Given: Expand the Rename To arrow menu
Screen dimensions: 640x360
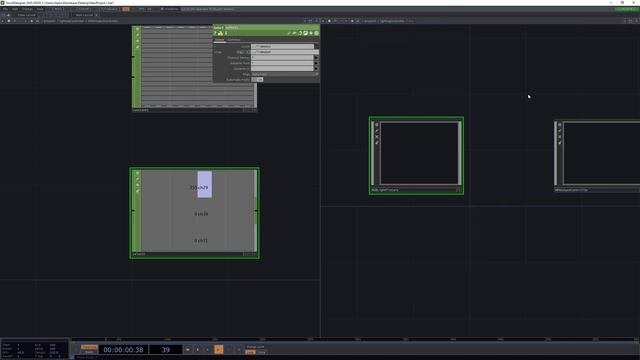Looking at the screenshot, I should coord(316,69).
